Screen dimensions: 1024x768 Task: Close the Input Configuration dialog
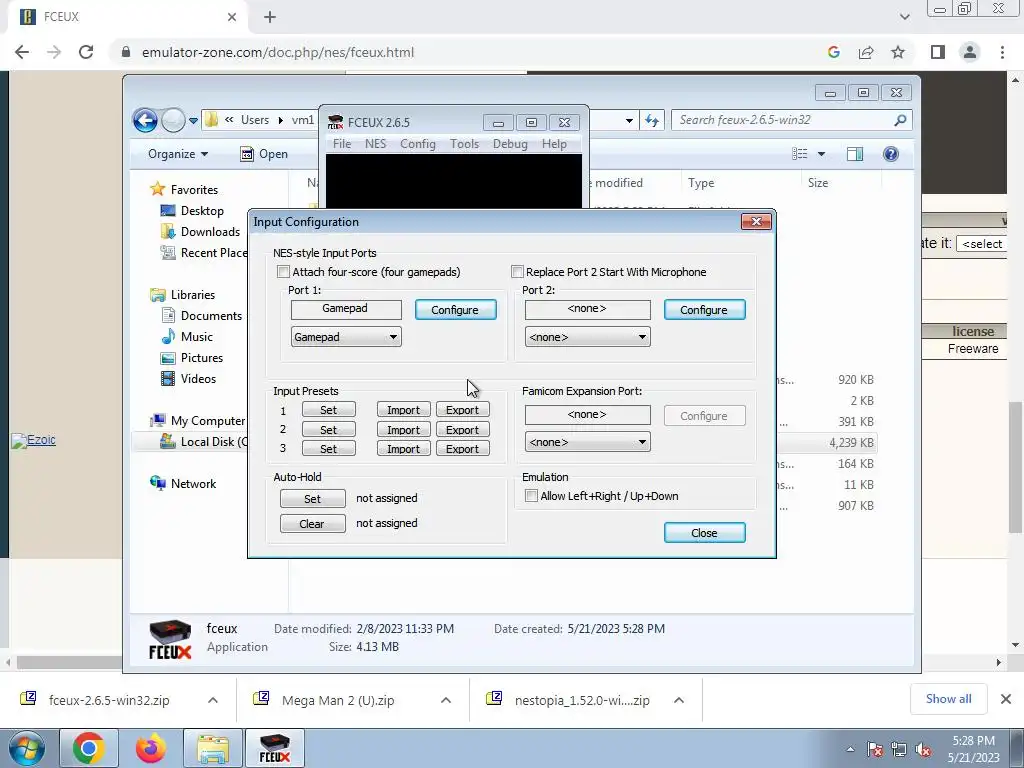(705, 533)
